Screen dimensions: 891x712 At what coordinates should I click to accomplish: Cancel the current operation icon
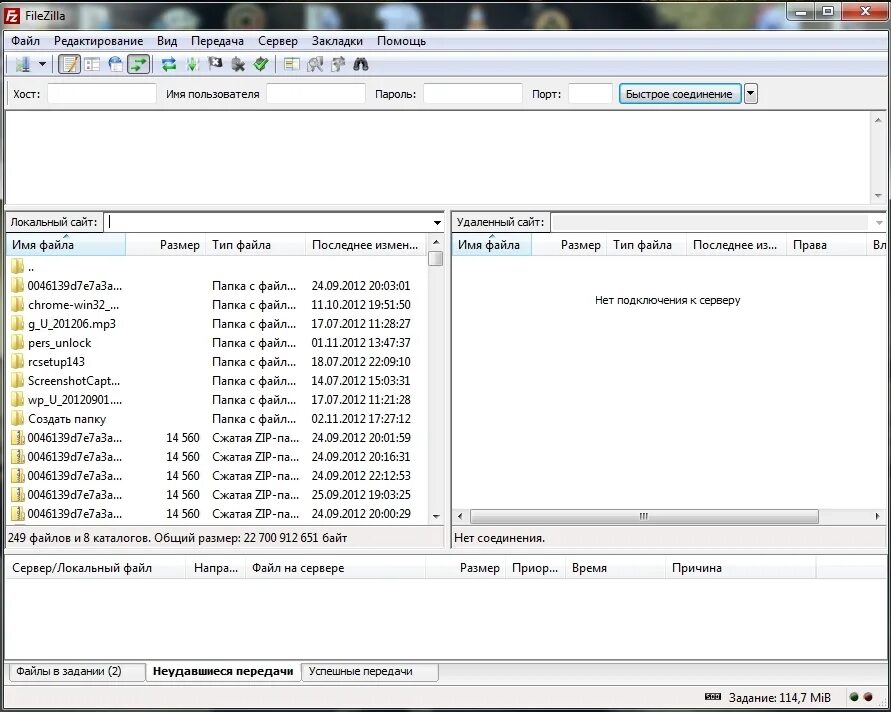pyautogui.click(x=215, y=64)
